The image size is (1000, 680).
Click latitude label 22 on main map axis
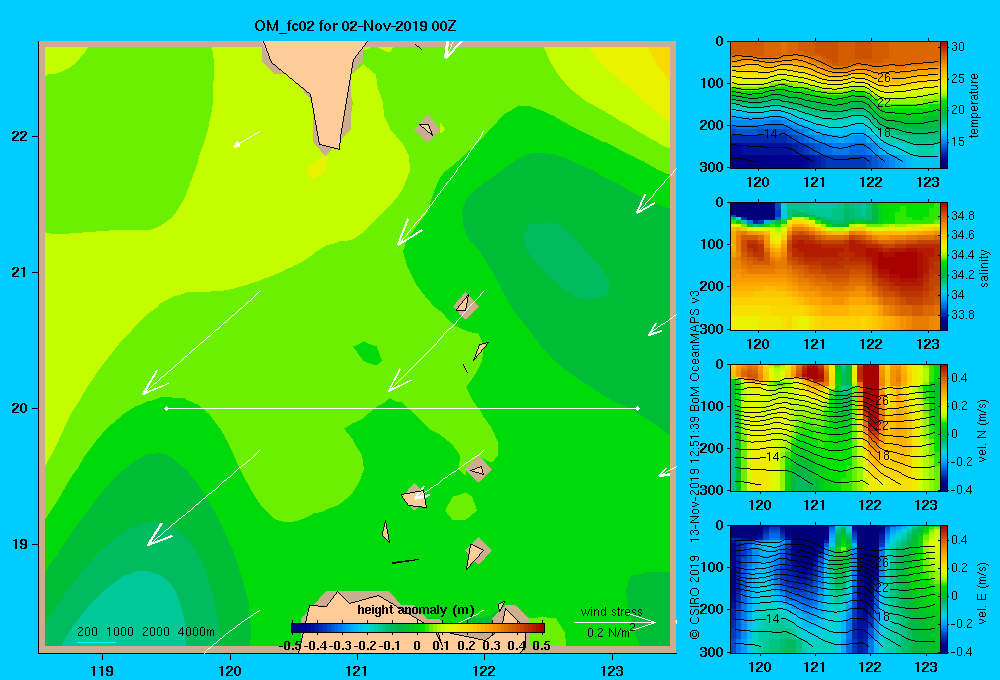pyautogui.click(x=20, y=136)
